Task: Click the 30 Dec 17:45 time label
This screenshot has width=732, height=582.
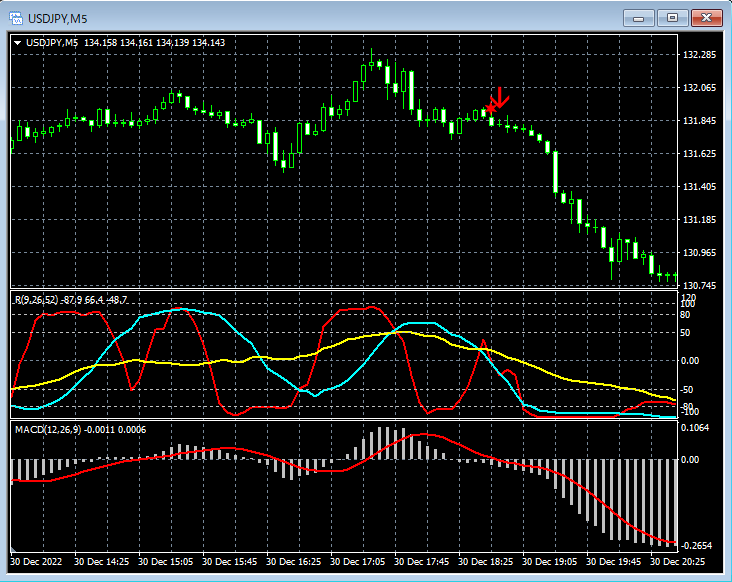Action: point(421,561)
